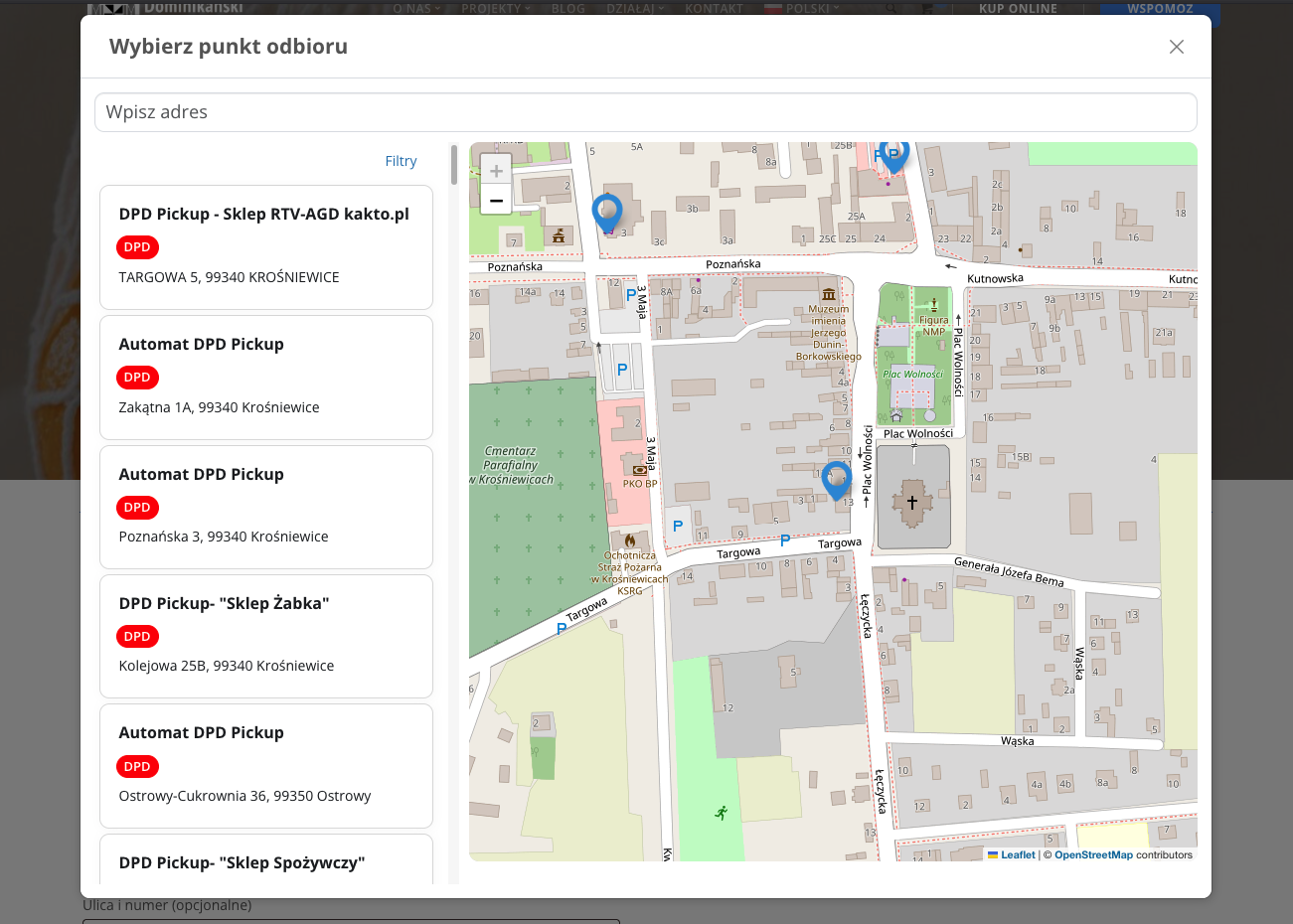Click the map pin near Plac Wolności 13
Screen dimensions: 1293x924
836,478
